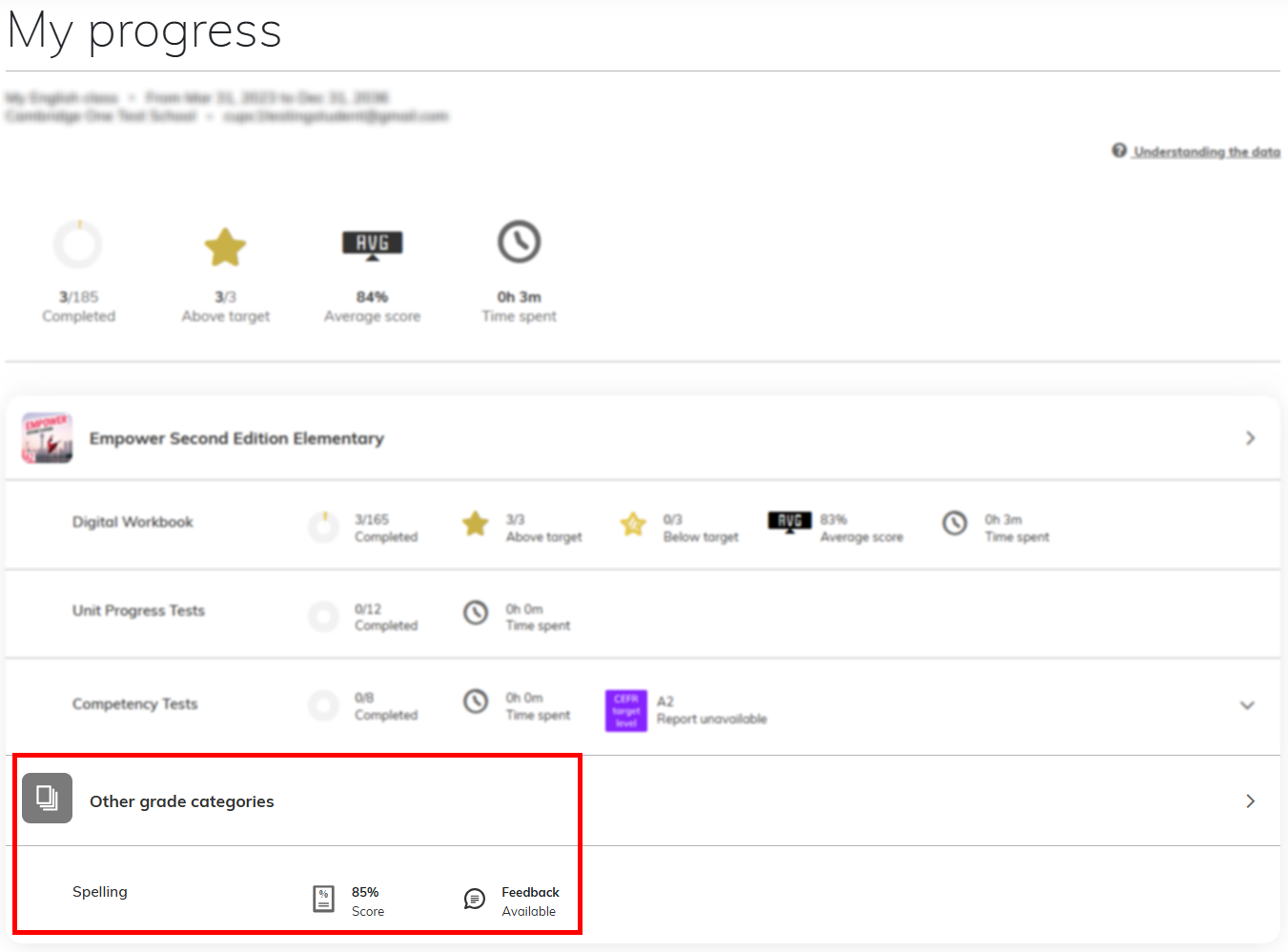Image resolution: width=1288 pixels, height=952 pixels.
Task: Click the clock icon in Unit Progress Tests row
Action: 476,613
